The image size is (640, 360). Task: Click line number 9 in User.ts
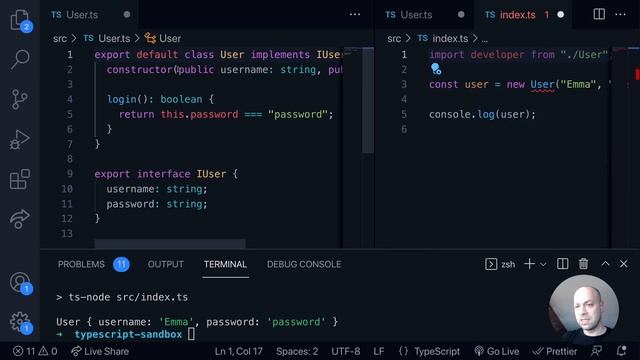point(69,174)
